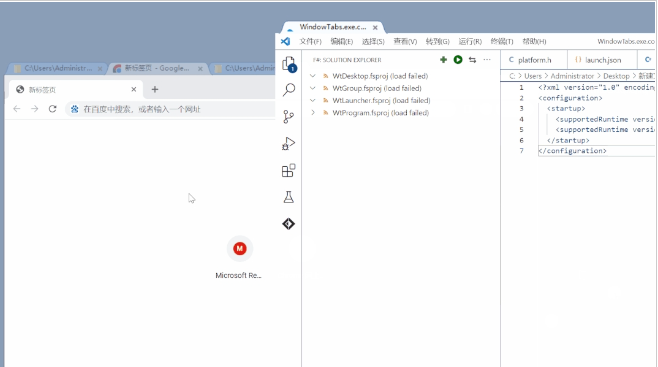Expand the WtProgram.fsproj node

[x=313, y=112]
